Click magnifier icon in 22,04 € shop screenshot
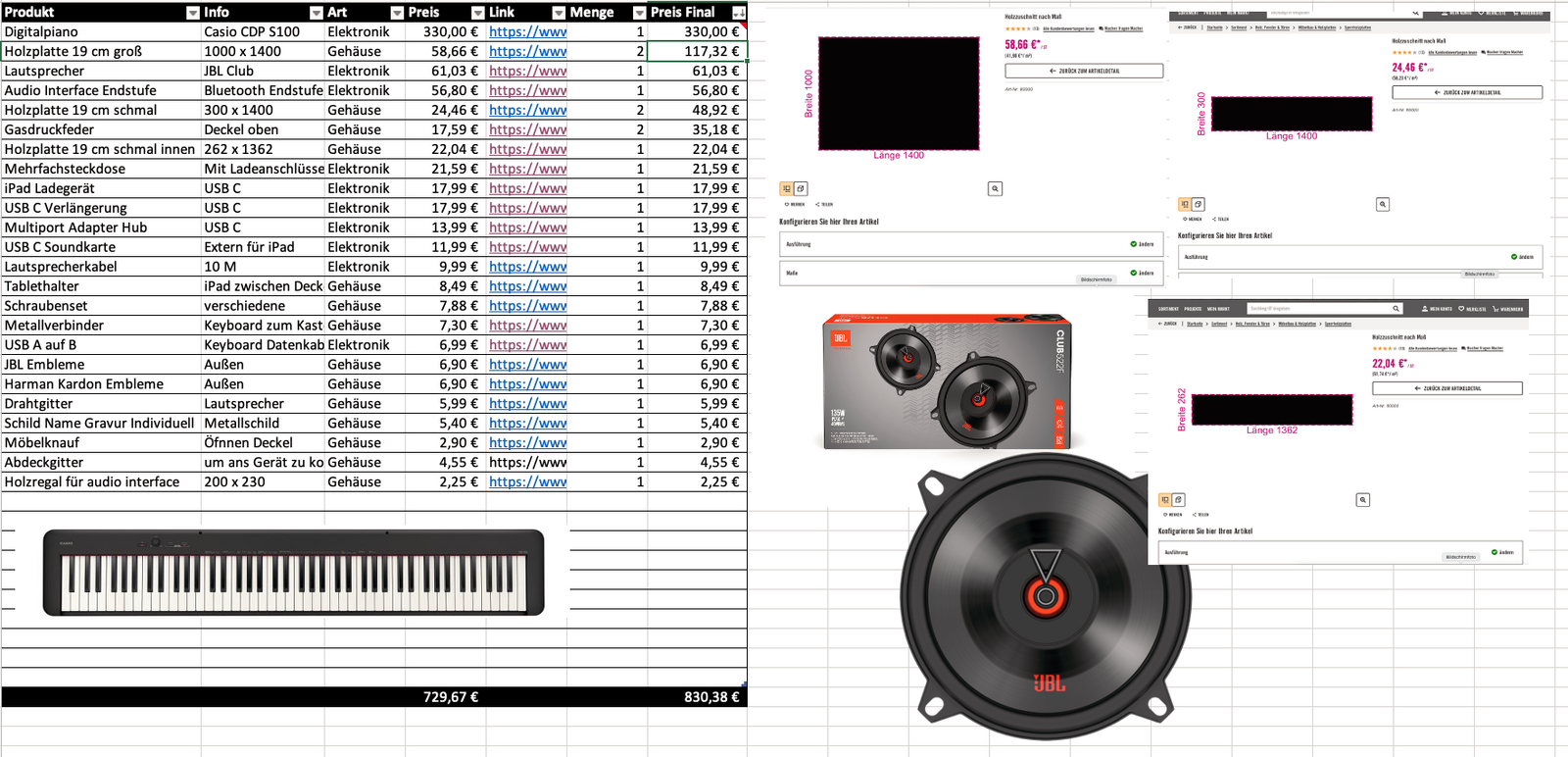1568x757 pixels. [1362, 500]
